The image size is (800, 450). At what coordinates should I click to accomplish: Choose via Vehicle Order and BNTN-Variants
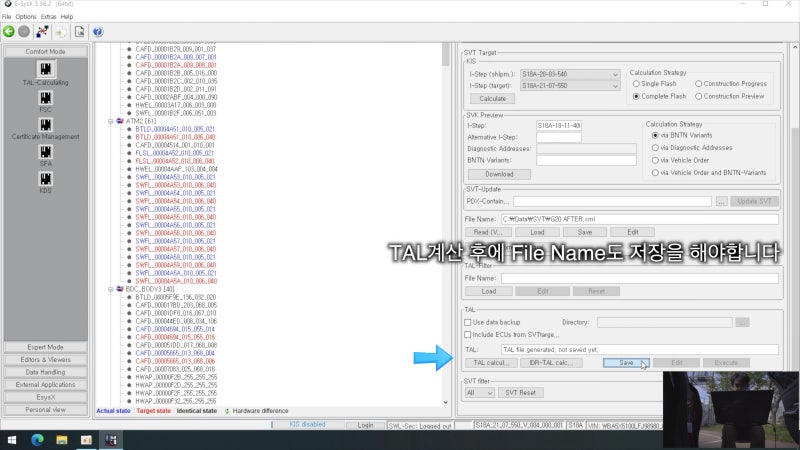coord(655,173)
